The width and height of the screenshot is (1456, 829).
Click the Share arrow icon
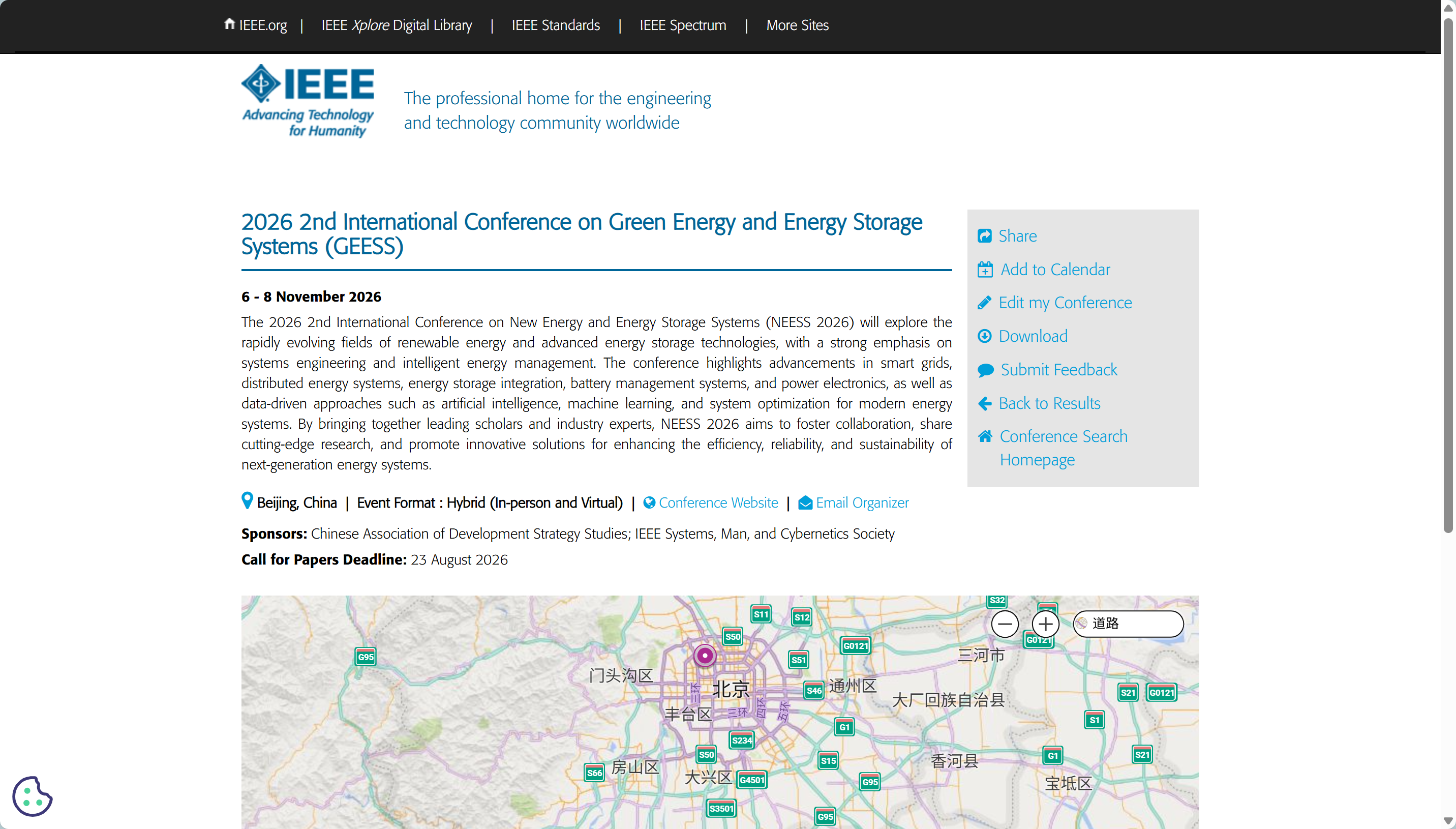(x=984, y=235)
